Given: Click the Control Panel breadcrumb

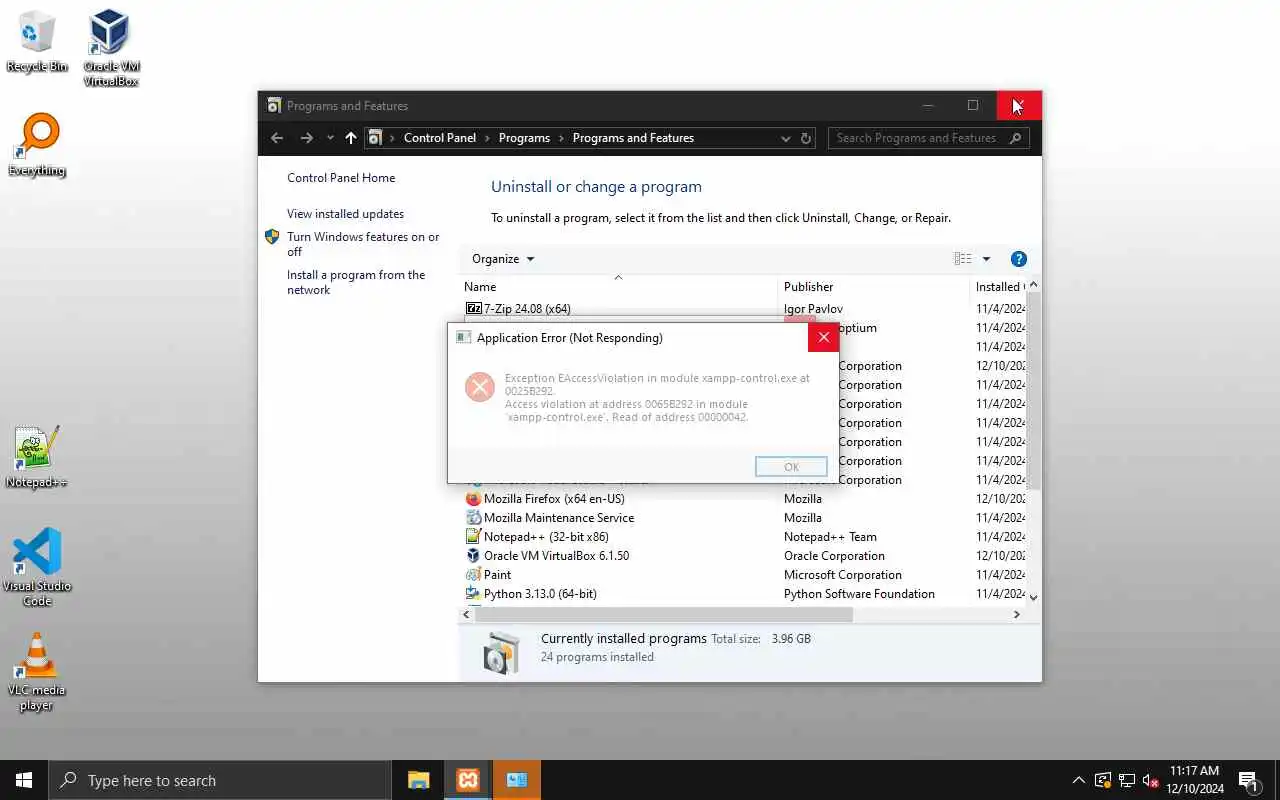Looking at the screenshot, I should click(x=440, y=138).
